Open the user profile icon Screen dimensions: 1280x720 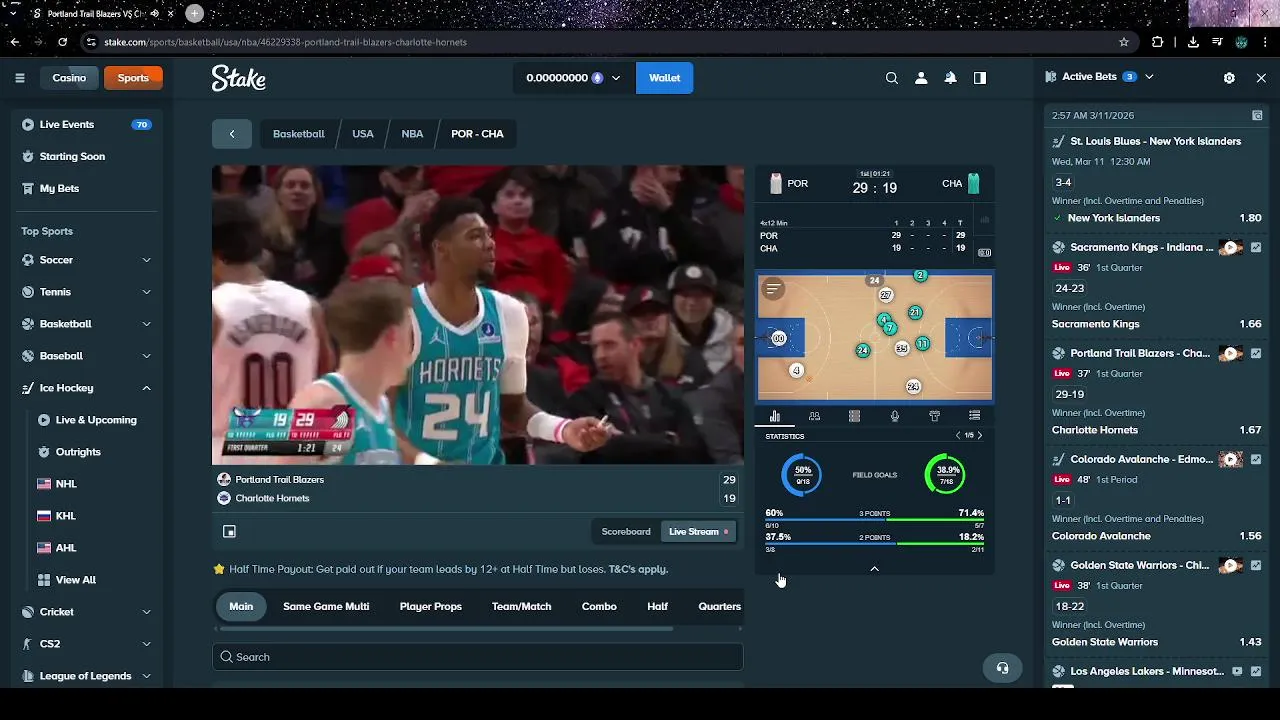921,78
